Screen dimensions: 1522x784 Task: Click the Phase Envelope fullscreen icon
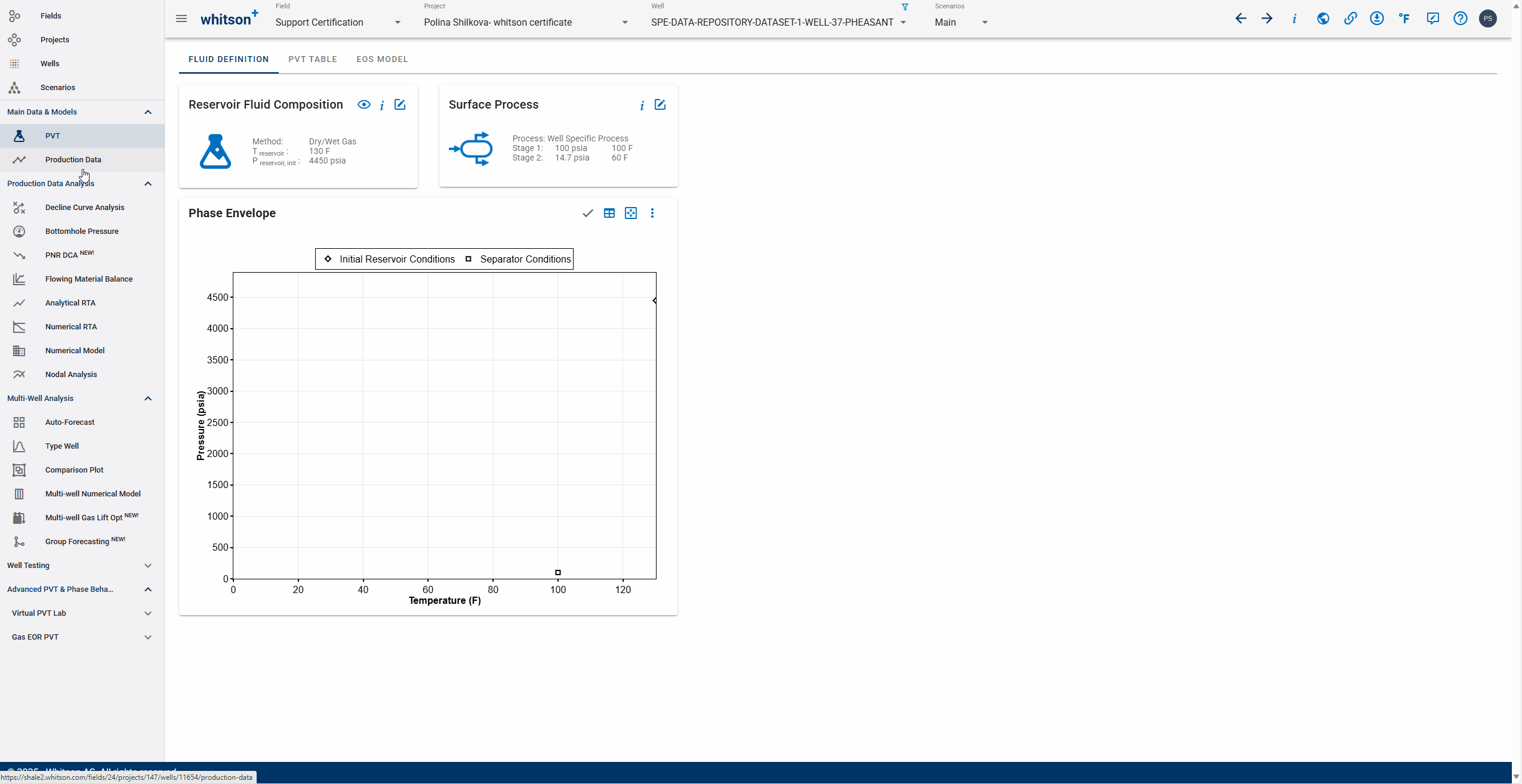point(631,213)
